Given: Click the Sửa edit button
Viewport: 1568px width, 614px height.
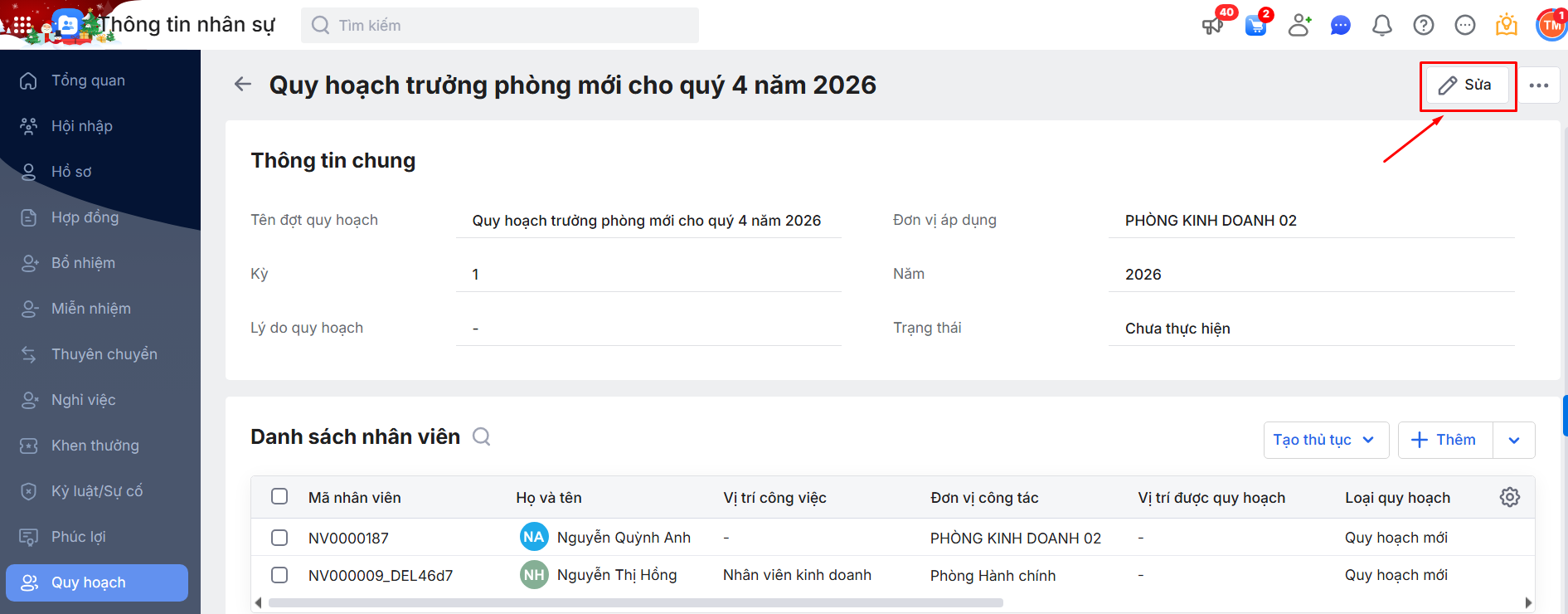Looking at the screenshot, I should 1466,85.
